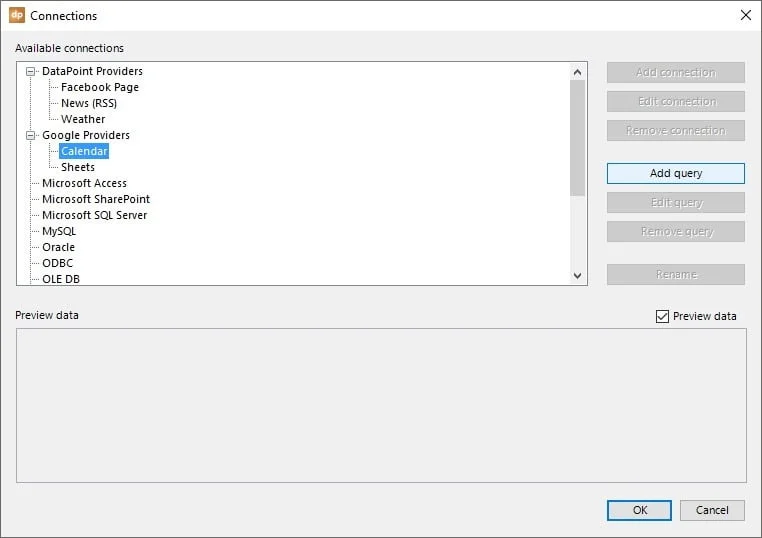This screenshot has width=762, height=538.
Task: Click the connections list scroll down arrow
Action: 577,276
